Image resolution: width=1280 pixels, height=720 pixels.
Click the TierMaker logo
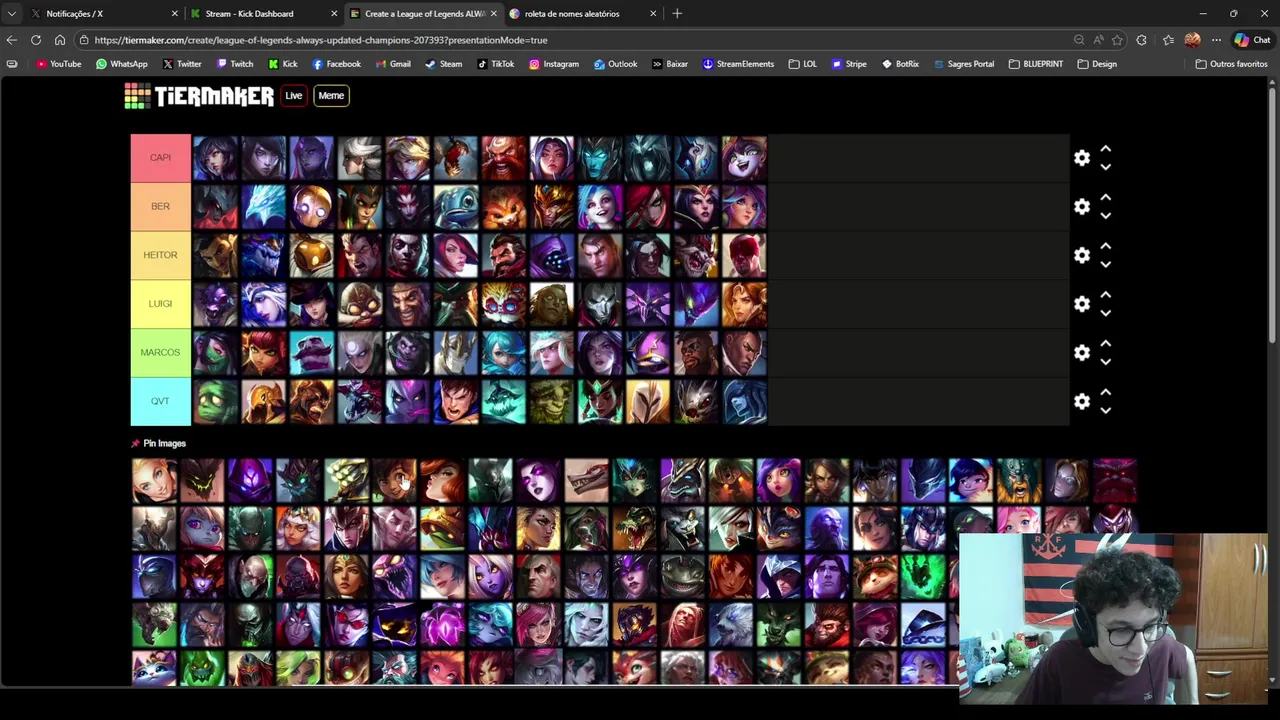click(199, 96)
